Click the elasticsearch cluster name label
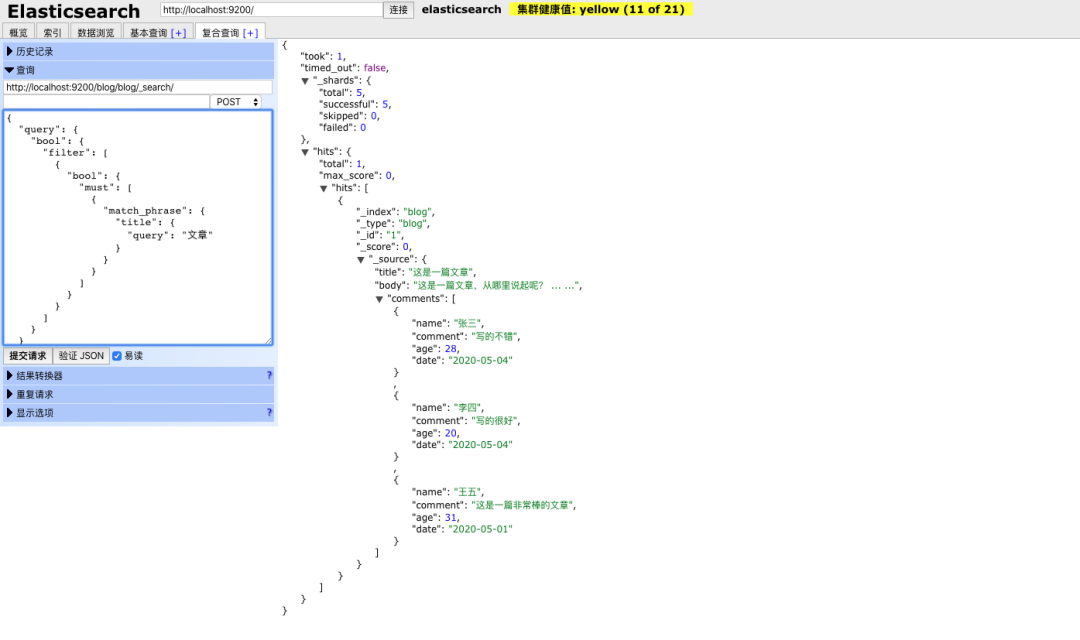 tap(461, 10)
